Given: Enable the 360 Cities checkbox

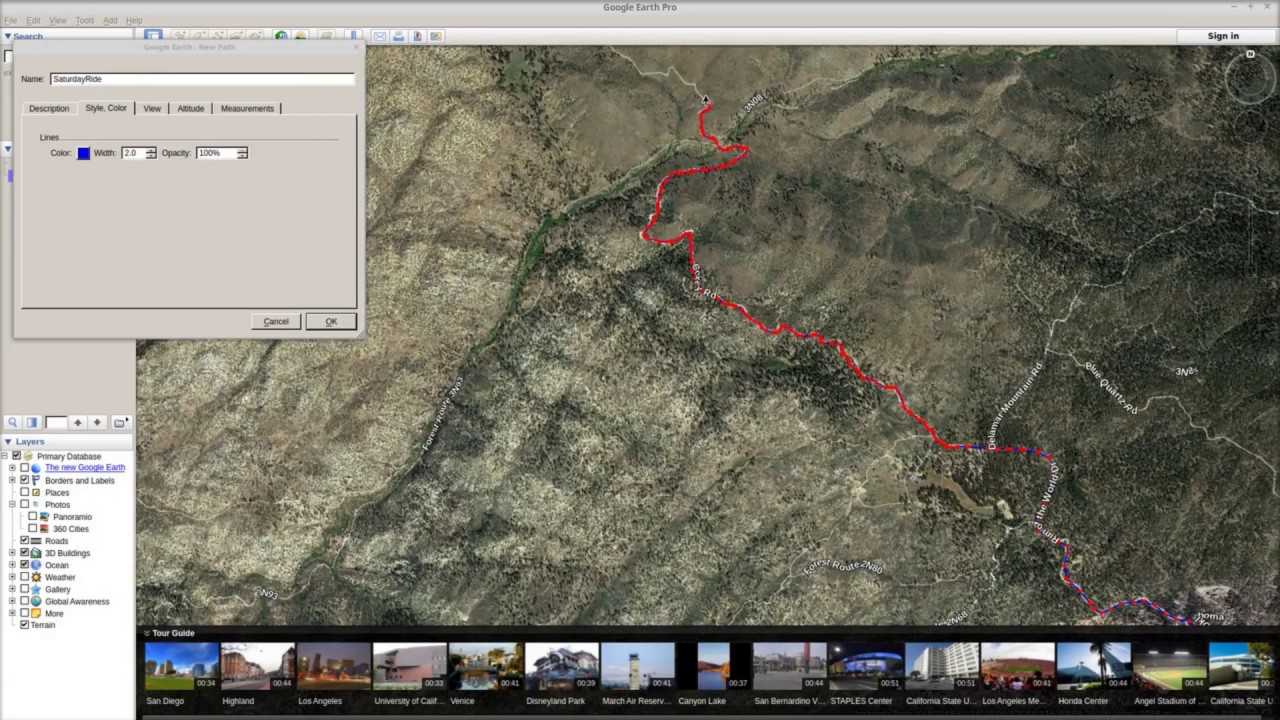Looking at the screenshot, I should 32,528.
